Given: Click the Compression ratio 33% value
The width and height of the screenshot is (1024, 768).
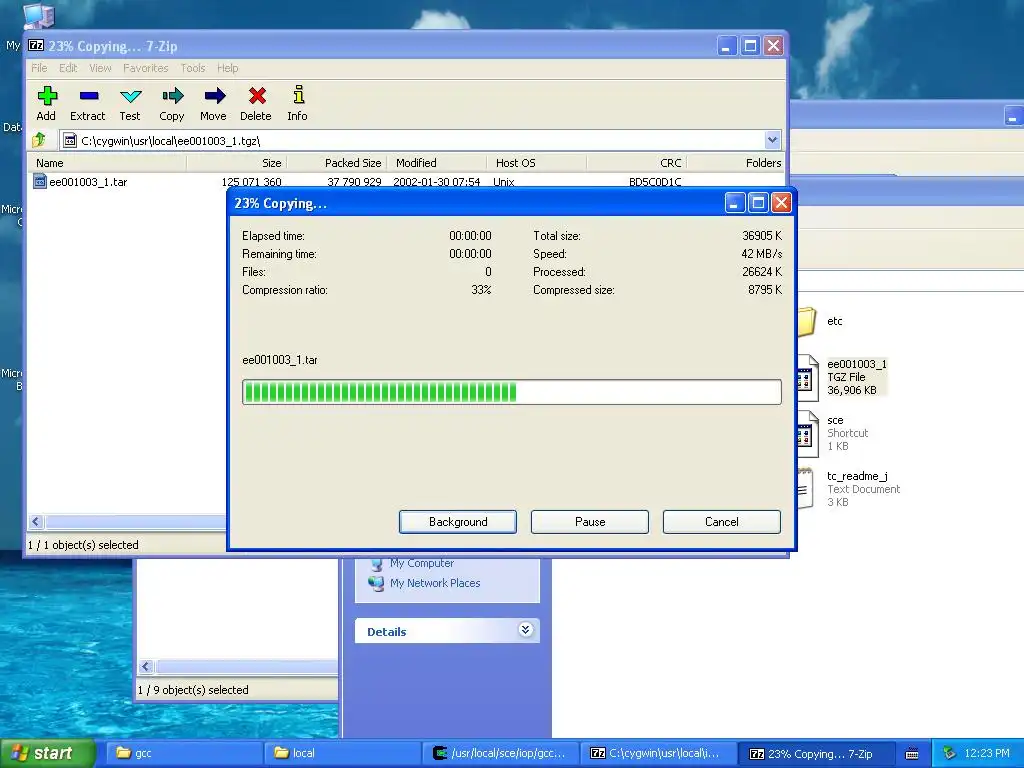Looking at the screenshot, I should (481, 290).
